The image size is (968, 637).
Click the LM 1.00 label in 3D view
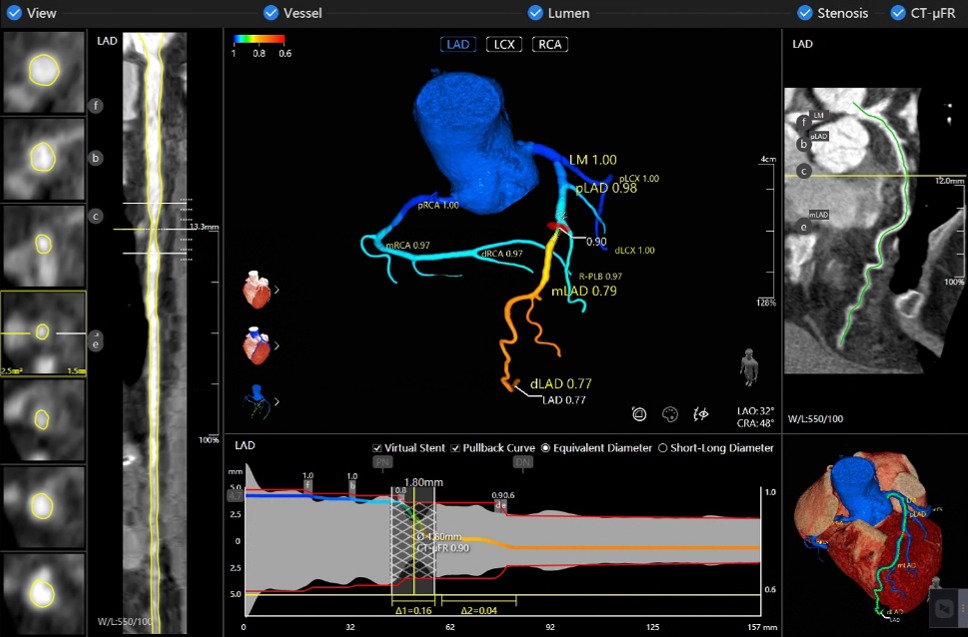click(x=593, y=160)
